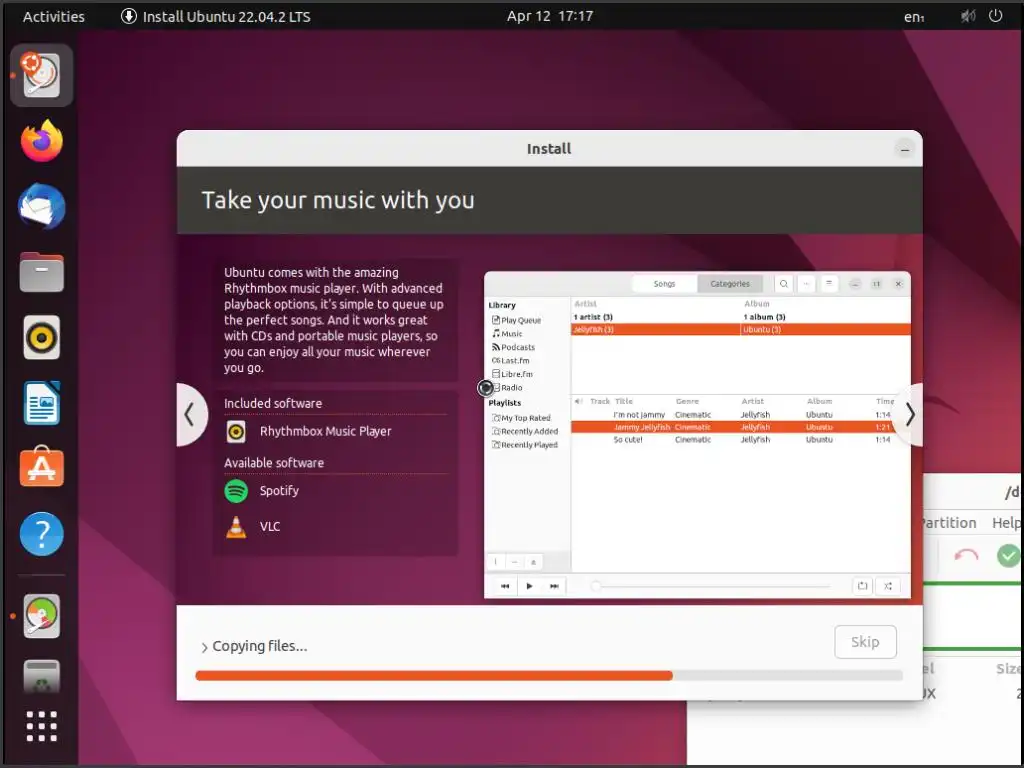Open the Help menu in the background window
This screenshot has width=1024, height=768.
1006,522
